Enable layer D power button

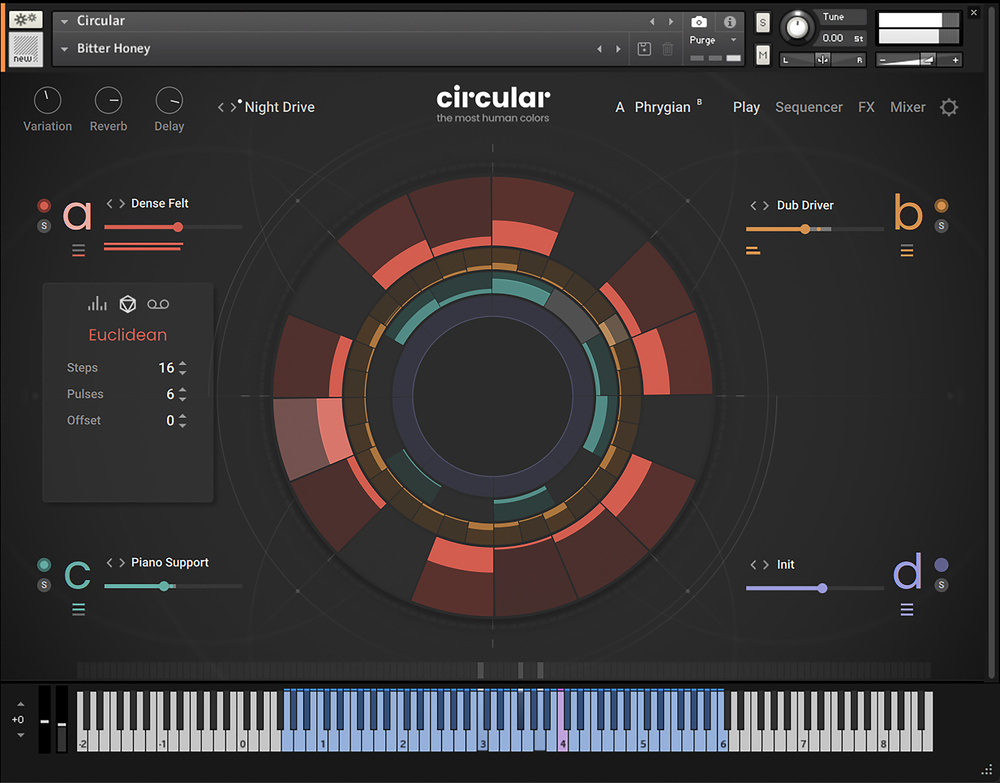(941, 565)
